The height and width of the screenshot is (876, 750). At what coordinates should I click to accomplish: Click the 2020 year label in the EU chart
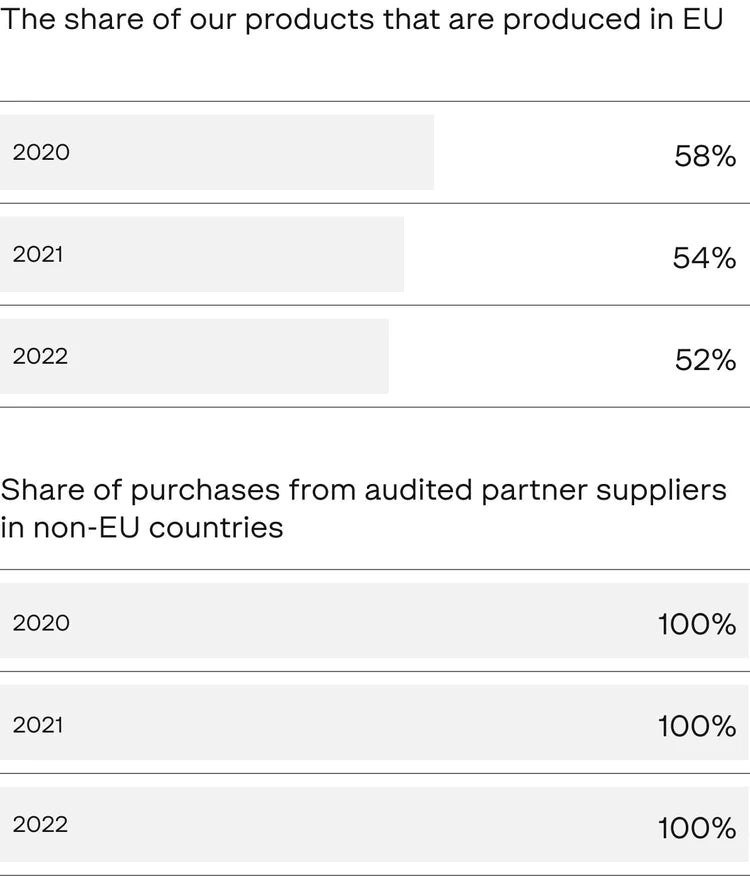coord(41,153)
